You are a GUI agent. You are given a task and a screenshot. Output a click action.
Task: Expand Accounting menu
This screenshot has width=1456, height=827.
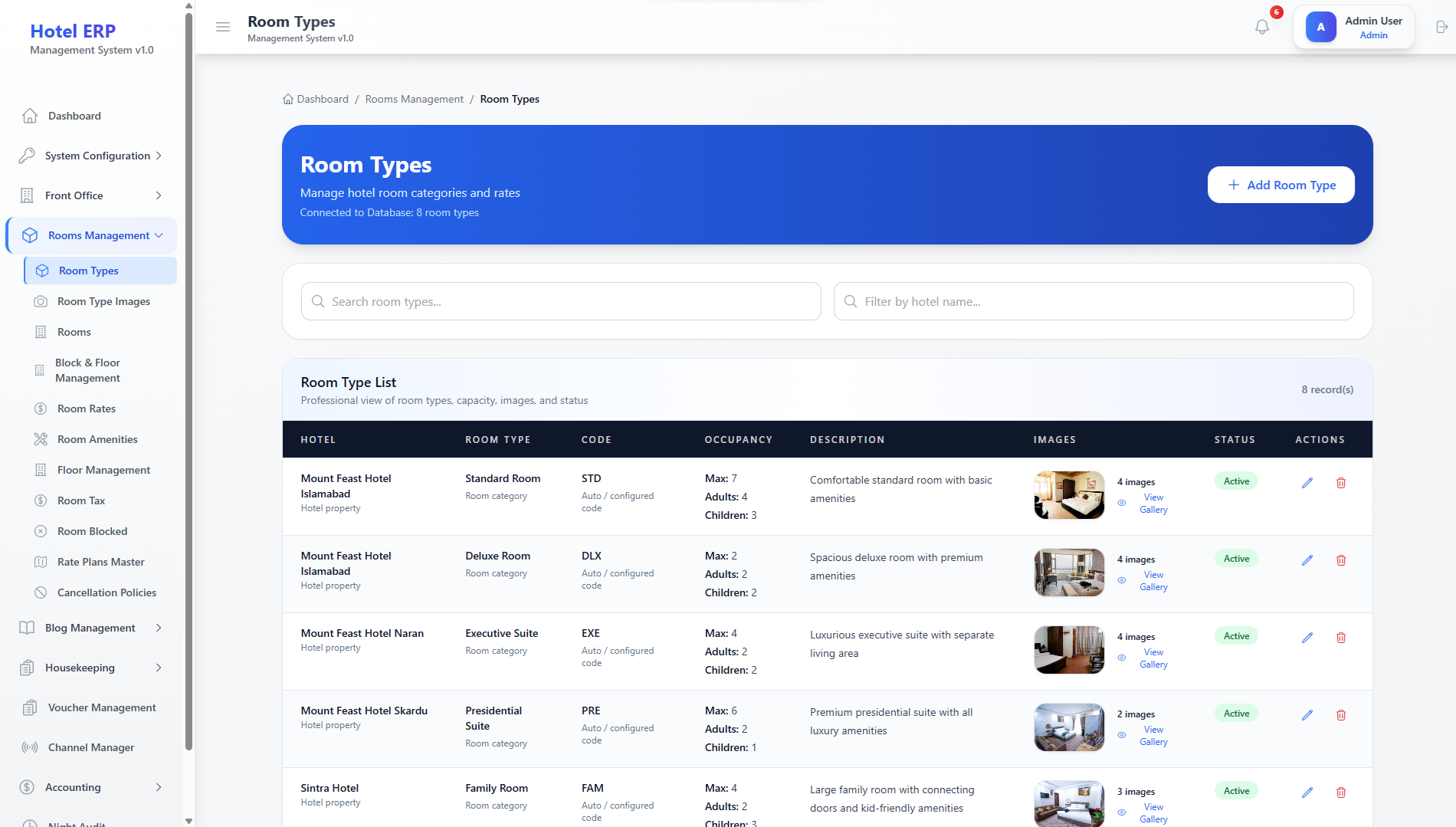tap(91, 787)
